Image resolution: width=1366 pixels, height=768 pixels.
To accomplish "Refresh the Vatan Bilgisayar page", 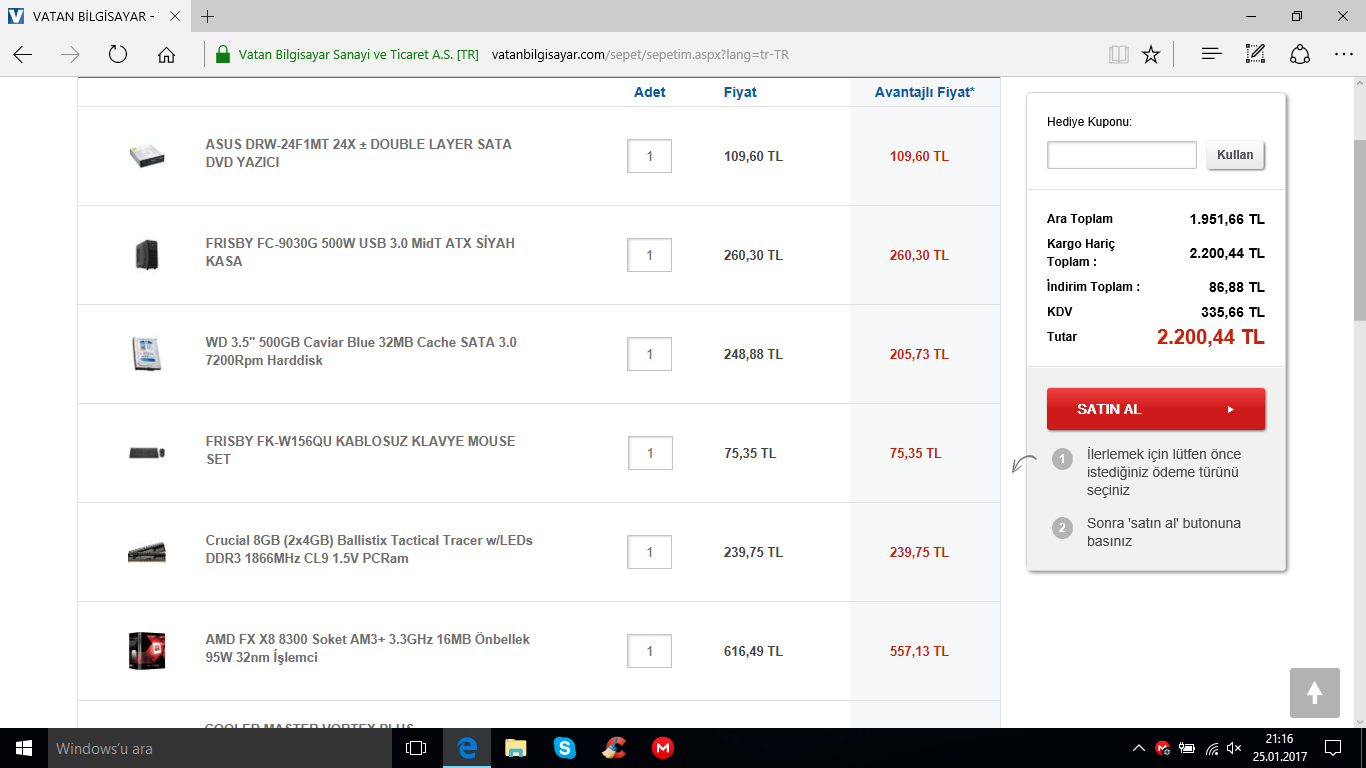I will point(118,54).
